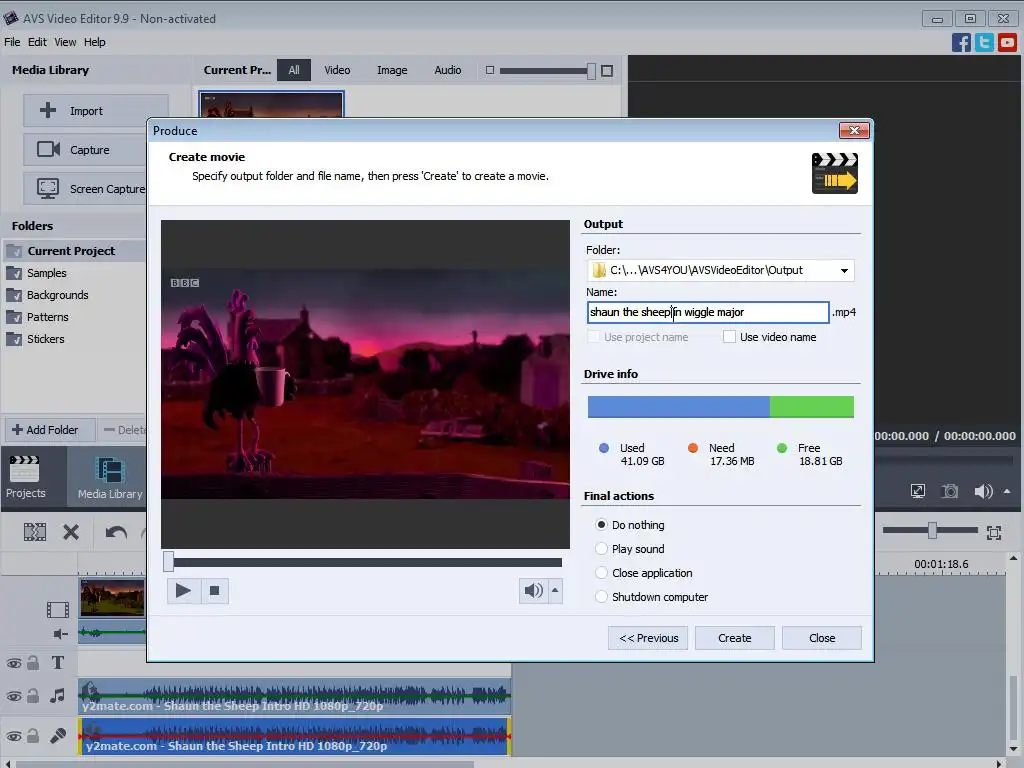Screen dimensions: 1024x768
Task: Click the << Previous button
Action: (x=648, y=638)
